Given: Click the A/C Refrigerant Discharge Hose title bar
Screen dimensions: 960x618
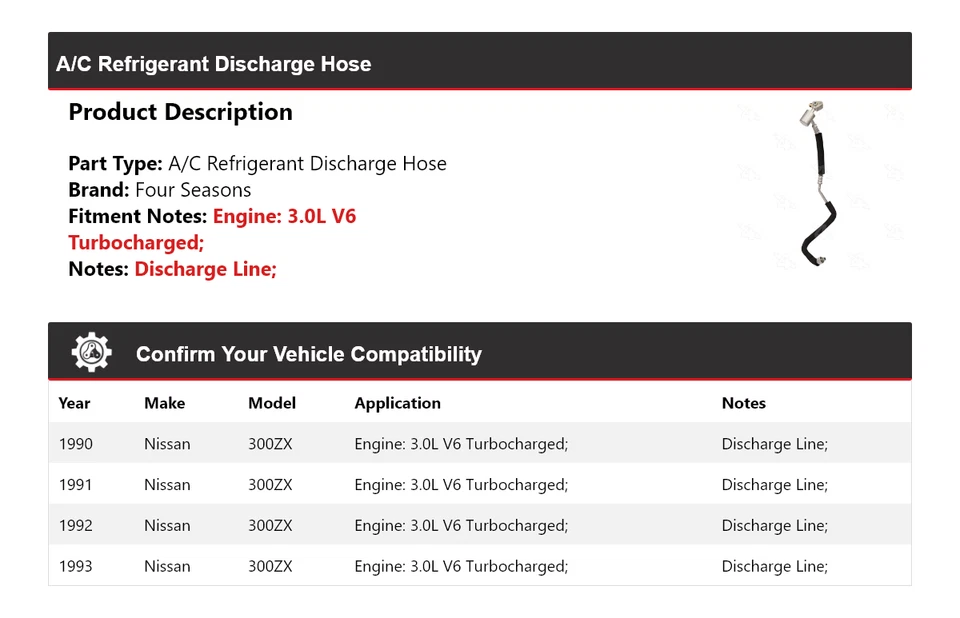Looking at the screenshot, I should click(479, 64).
